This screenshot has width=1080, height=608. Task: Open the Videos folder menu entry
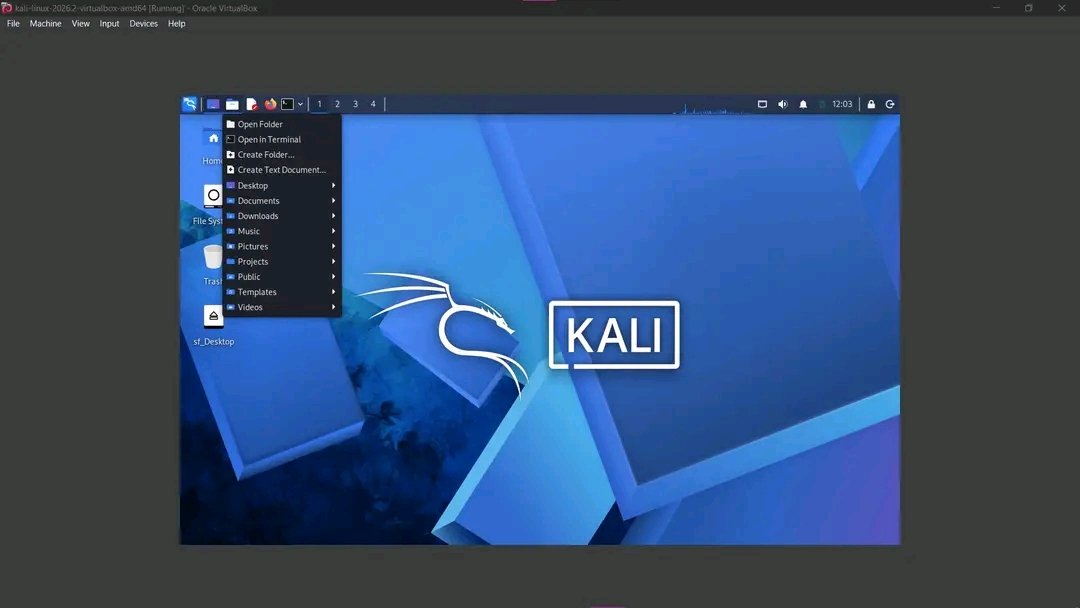(282, 307)
